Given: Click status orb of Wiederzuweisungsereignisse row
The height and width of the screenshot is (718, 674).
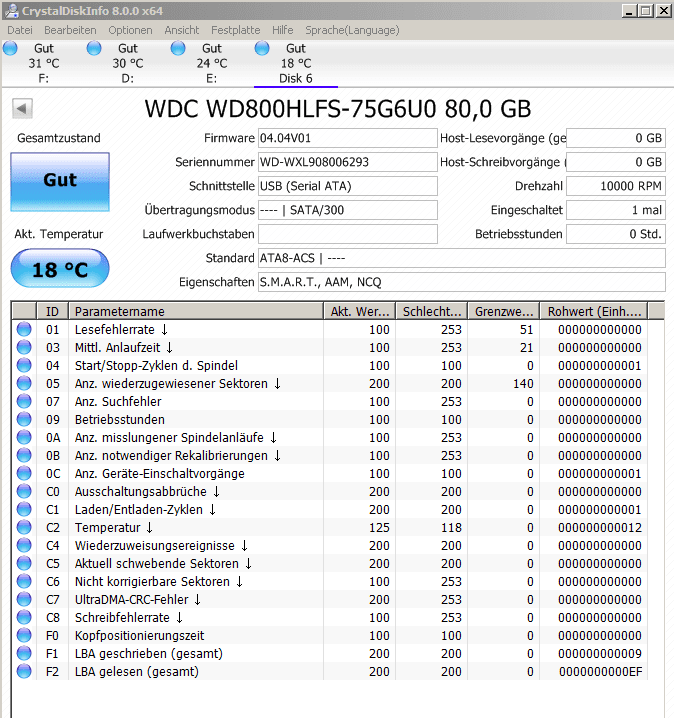Looking at the screenshot, I should point(24,545).
